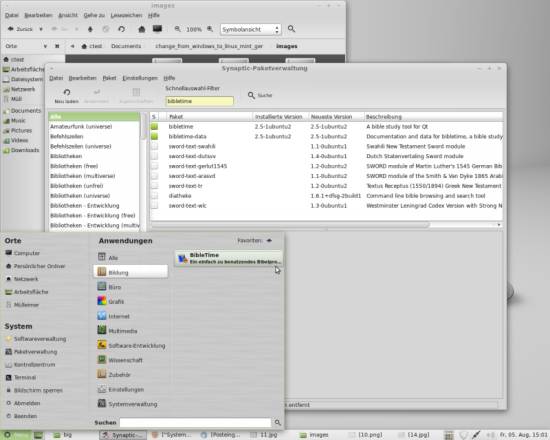Open the Lesezeichen menu in file manager

[126, 15]
